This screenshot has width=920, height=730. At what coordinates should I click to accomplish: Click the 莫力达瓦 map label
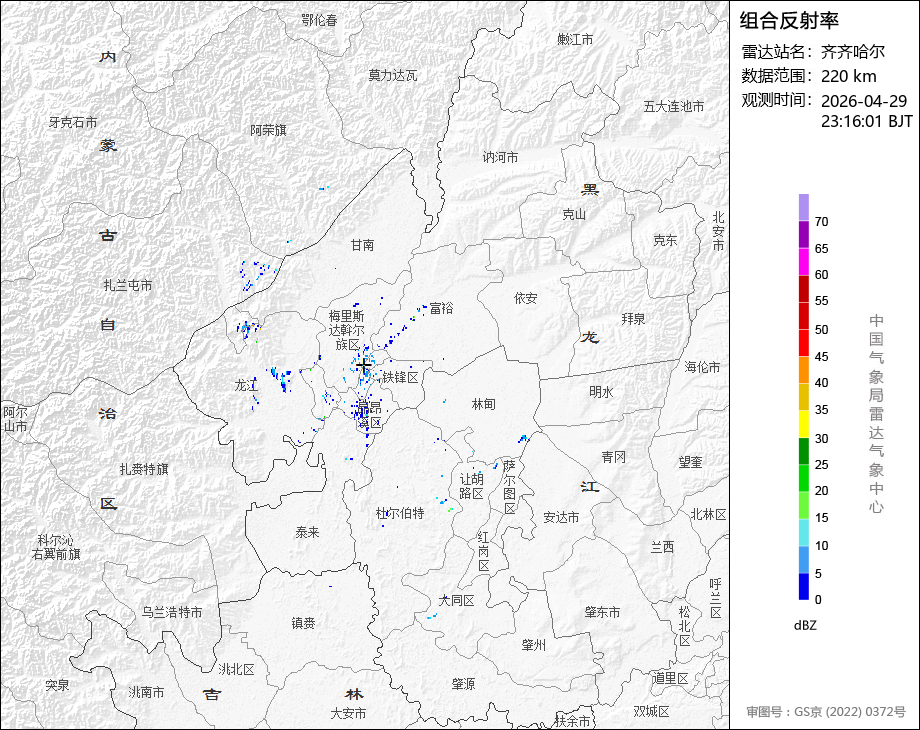coord(393,75)
